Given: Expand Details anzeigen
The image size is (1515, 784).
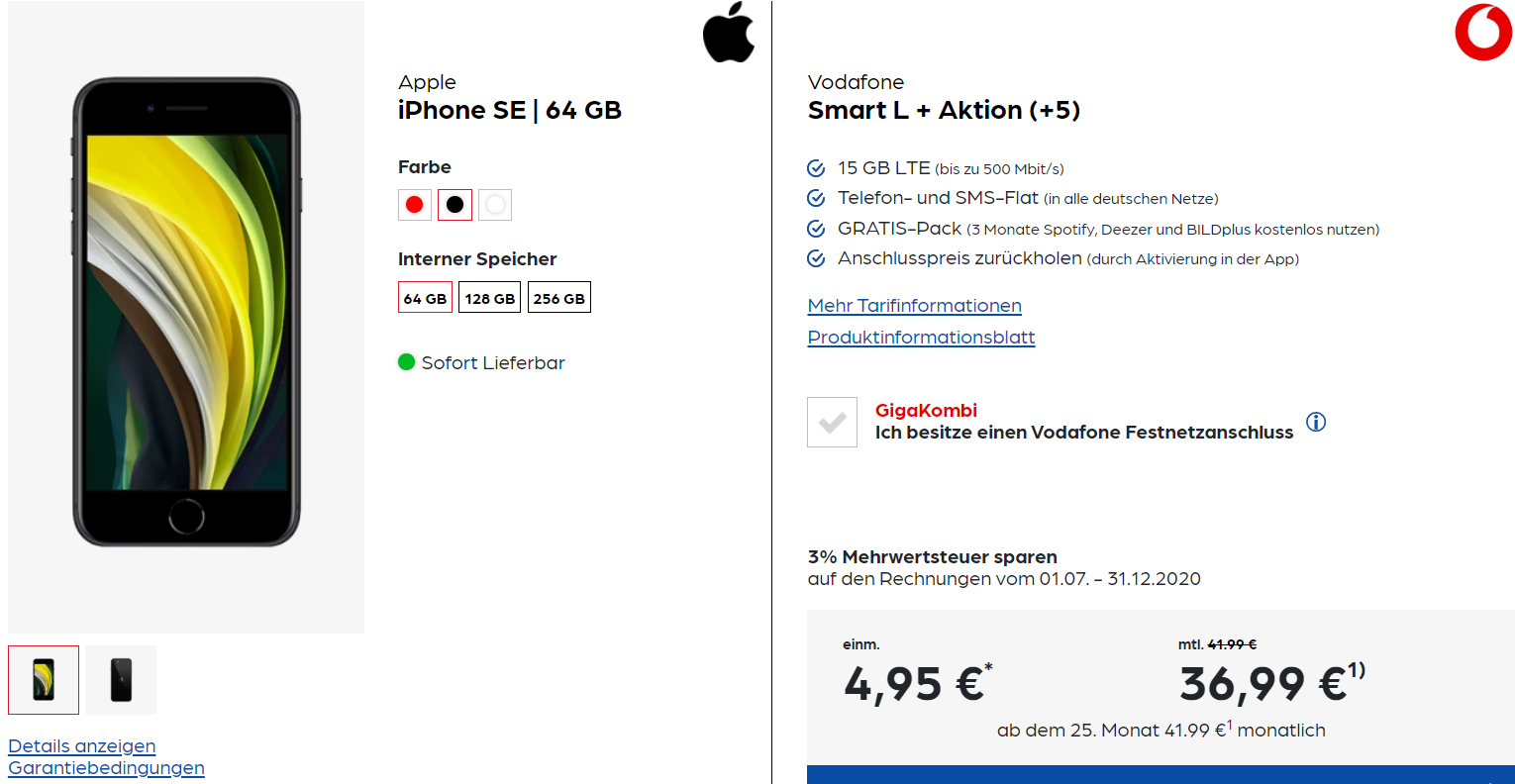Looking at the screenshot, I should (x=82, y=746).
